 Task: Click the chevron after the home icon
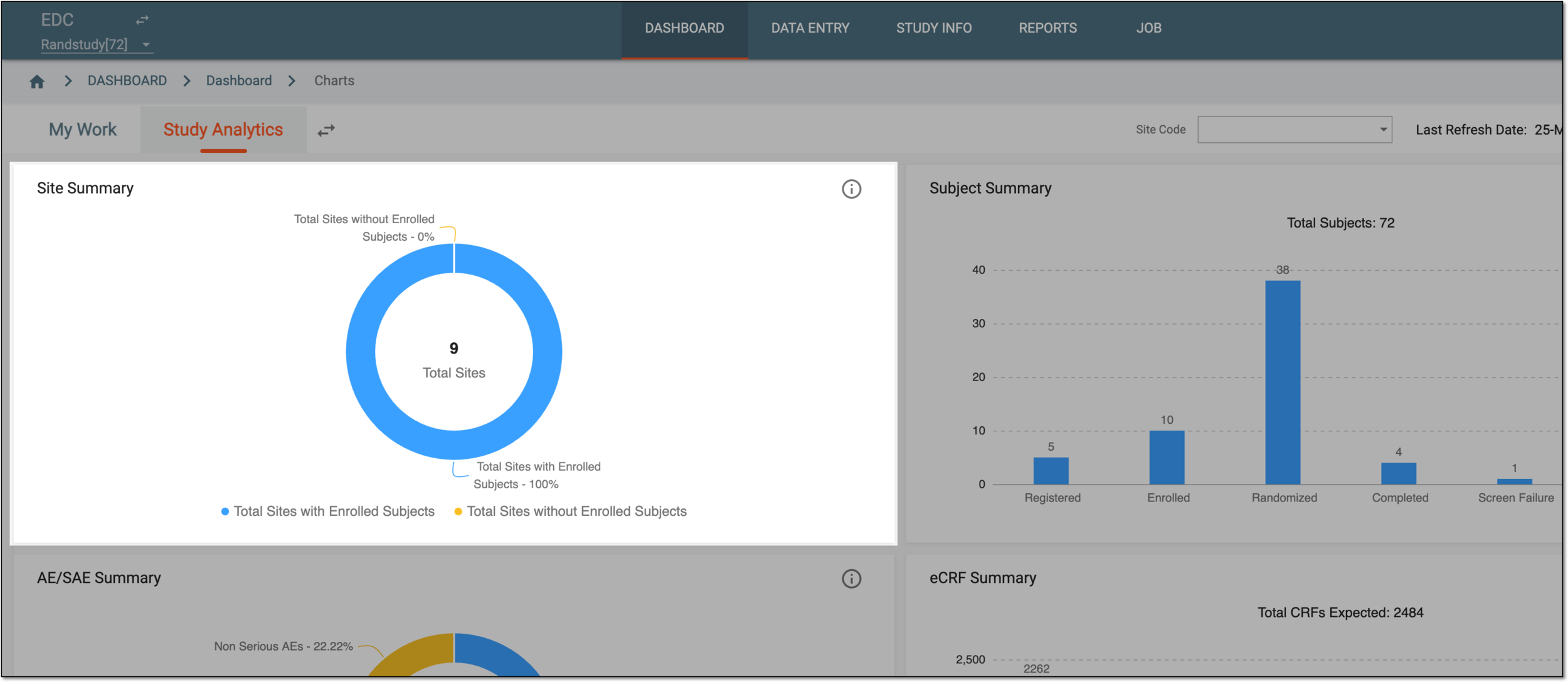coord(68,81)
